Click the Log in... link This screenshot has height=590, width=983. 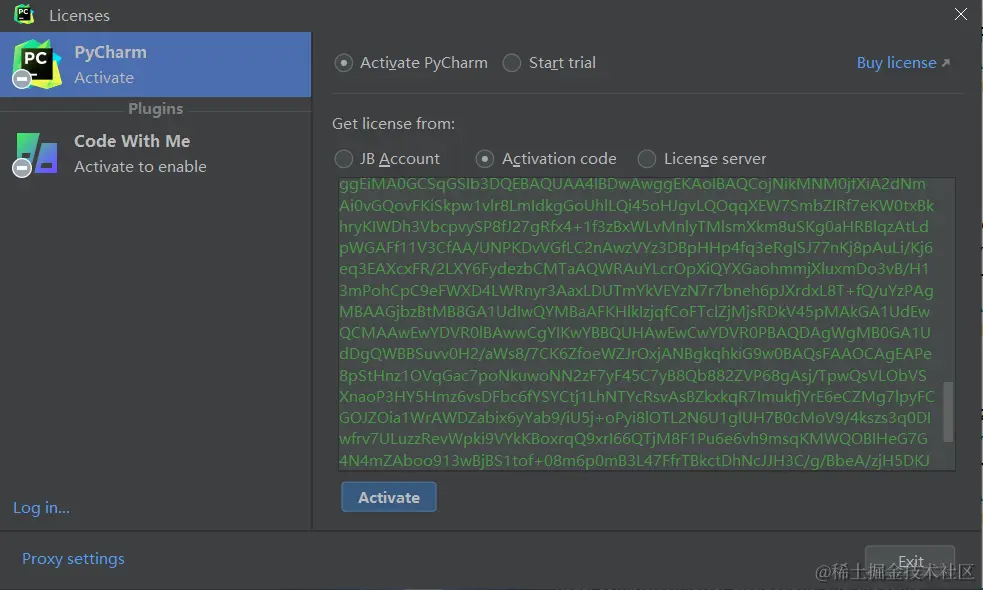coord(41,507)
